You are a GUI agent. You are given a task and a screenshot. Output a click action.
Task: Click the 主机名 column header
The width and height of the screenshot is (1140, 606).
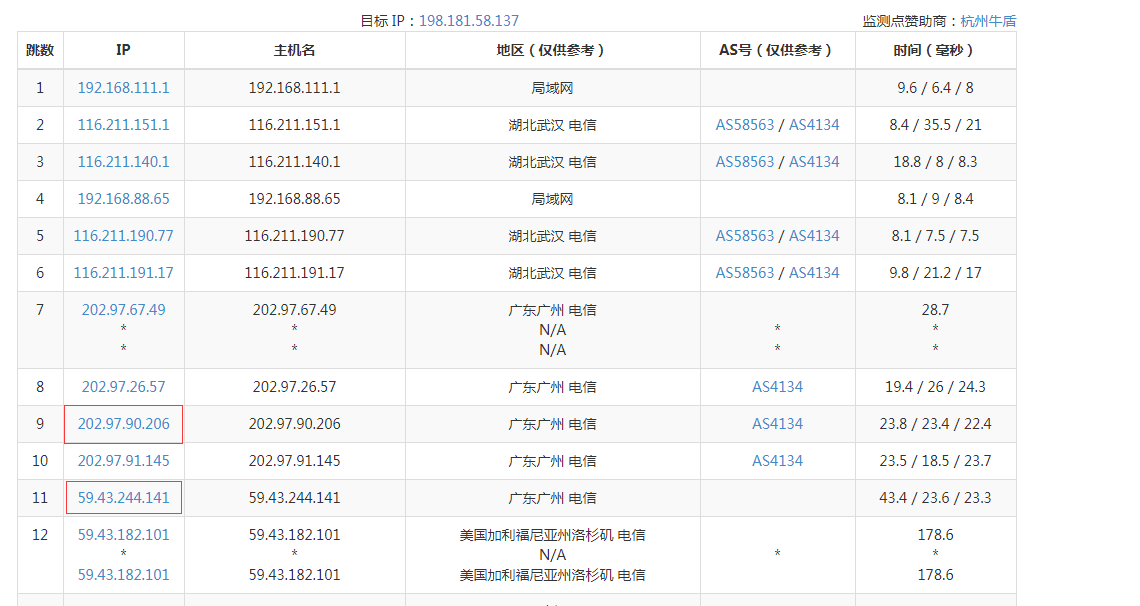[294, 50]
